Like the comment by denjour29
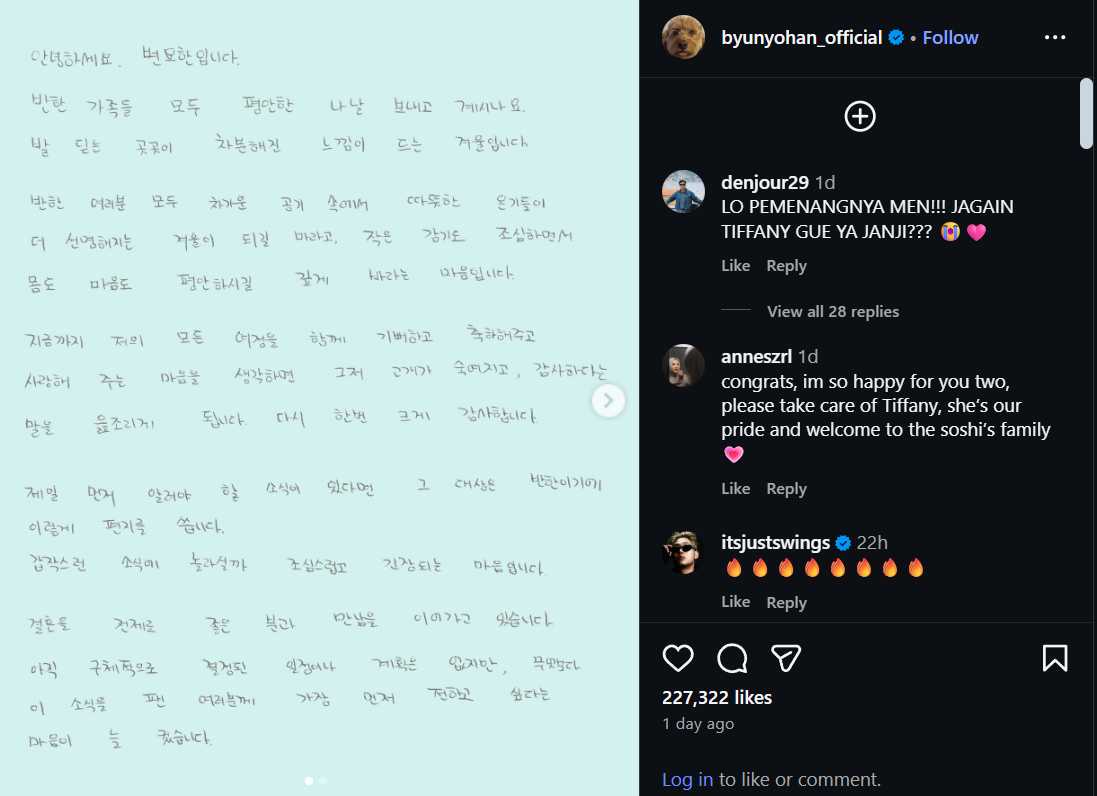This screenshot has width=1097, height=796. pos(735,266)
